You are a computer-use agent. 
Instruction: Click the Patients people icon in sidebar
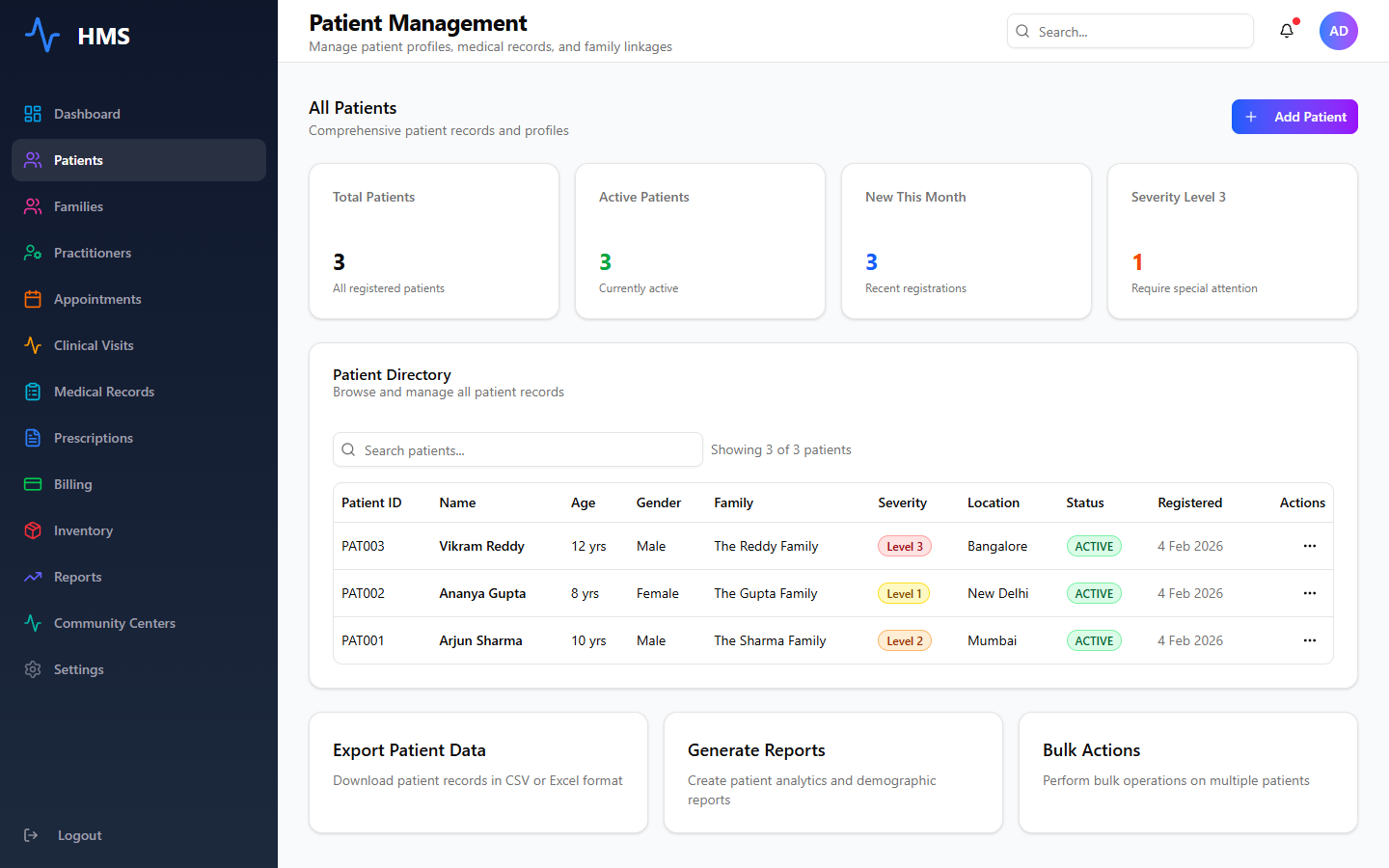33,160
